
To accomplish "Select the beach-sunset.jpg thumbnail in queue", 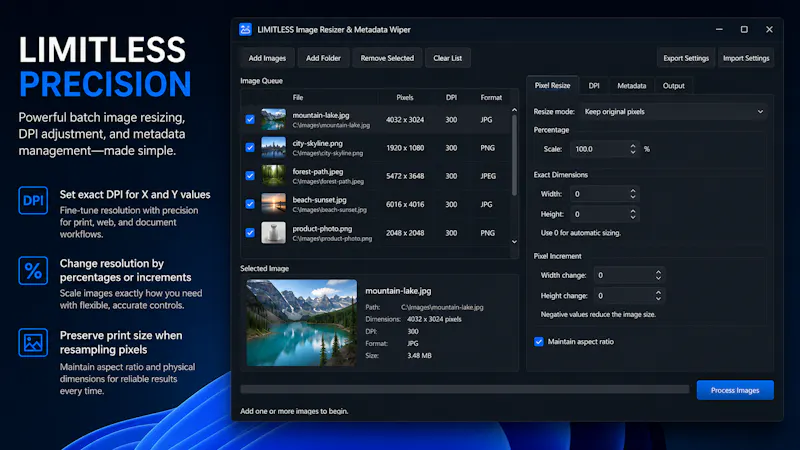I will pyautogui.click(x=273, y=204).
